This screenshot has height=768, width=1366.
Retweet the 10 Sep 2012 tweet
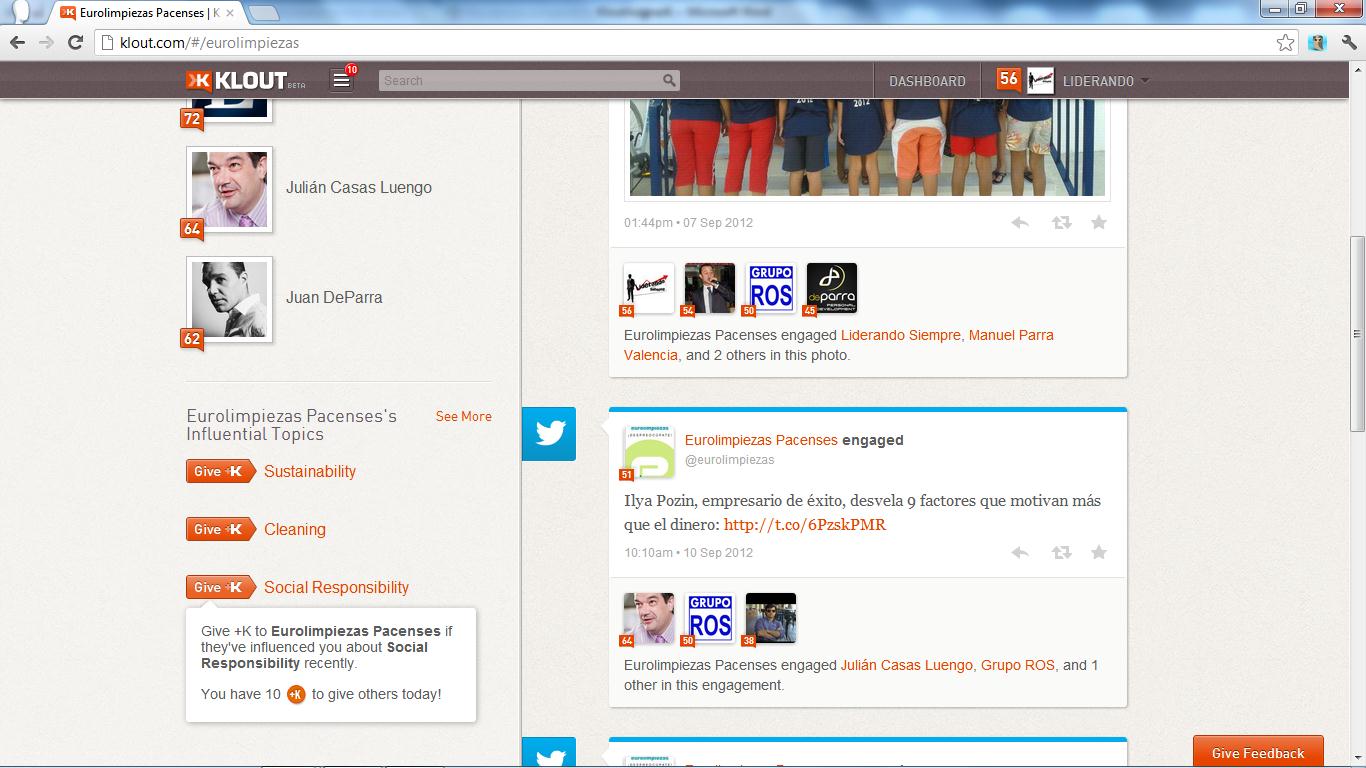point(1061,552)
